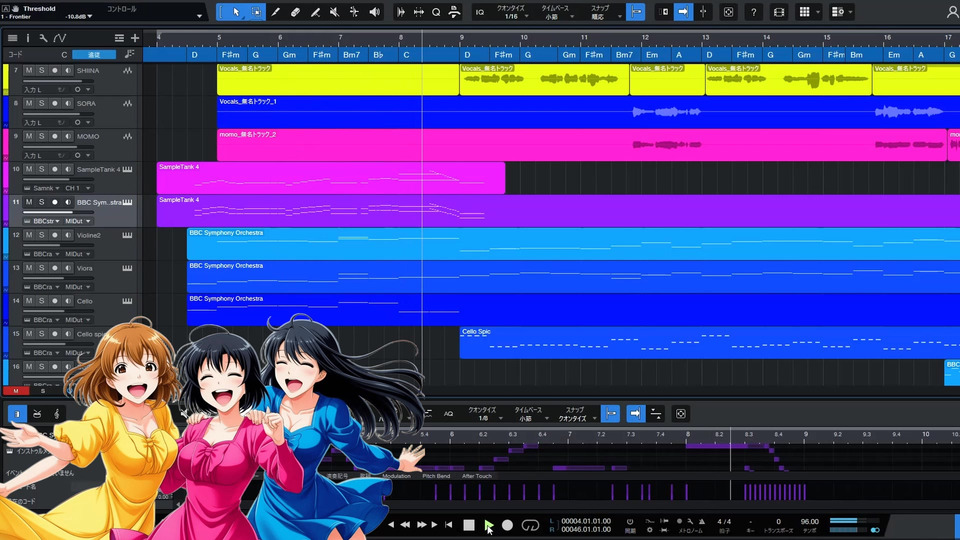960x540 pixels.
Task: Click the zoom magnifier icon in toolbar
Action: [x=436, y=12]
